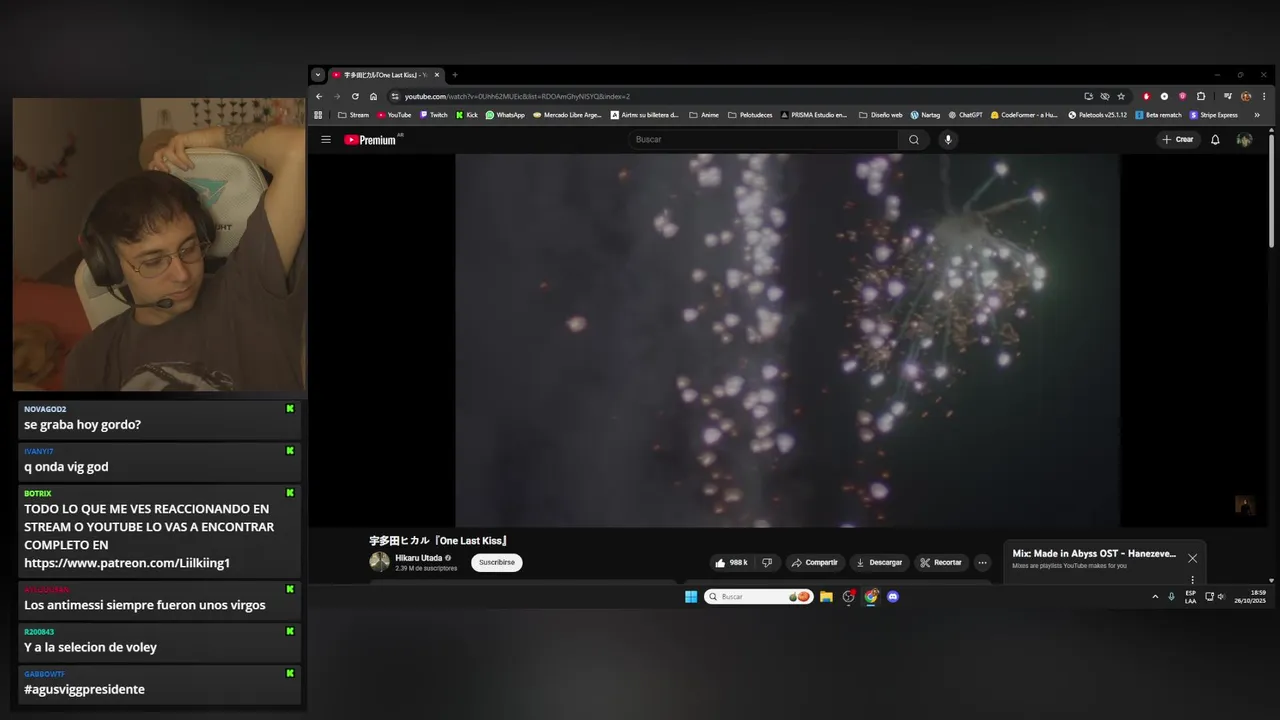The height and width of the screenshot is (720, 1280).
Task: Open the Beta rematch bookmark
Action: pyautogui.click(x=1158, y=115)
